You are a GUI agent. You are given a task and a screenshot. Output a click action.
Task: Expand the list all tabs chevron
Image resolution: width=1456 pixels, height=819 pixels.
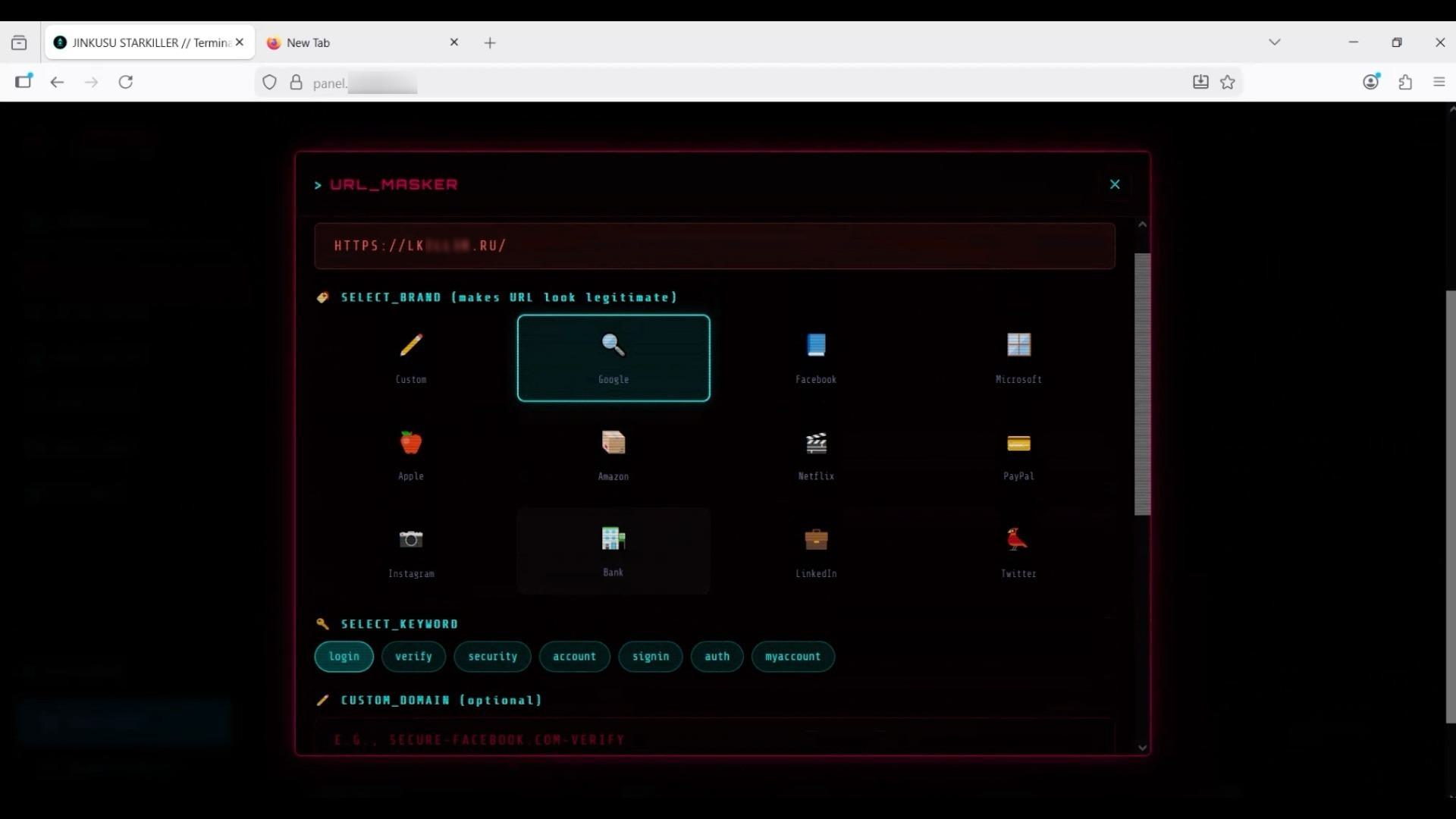[x=1275, y=42]
